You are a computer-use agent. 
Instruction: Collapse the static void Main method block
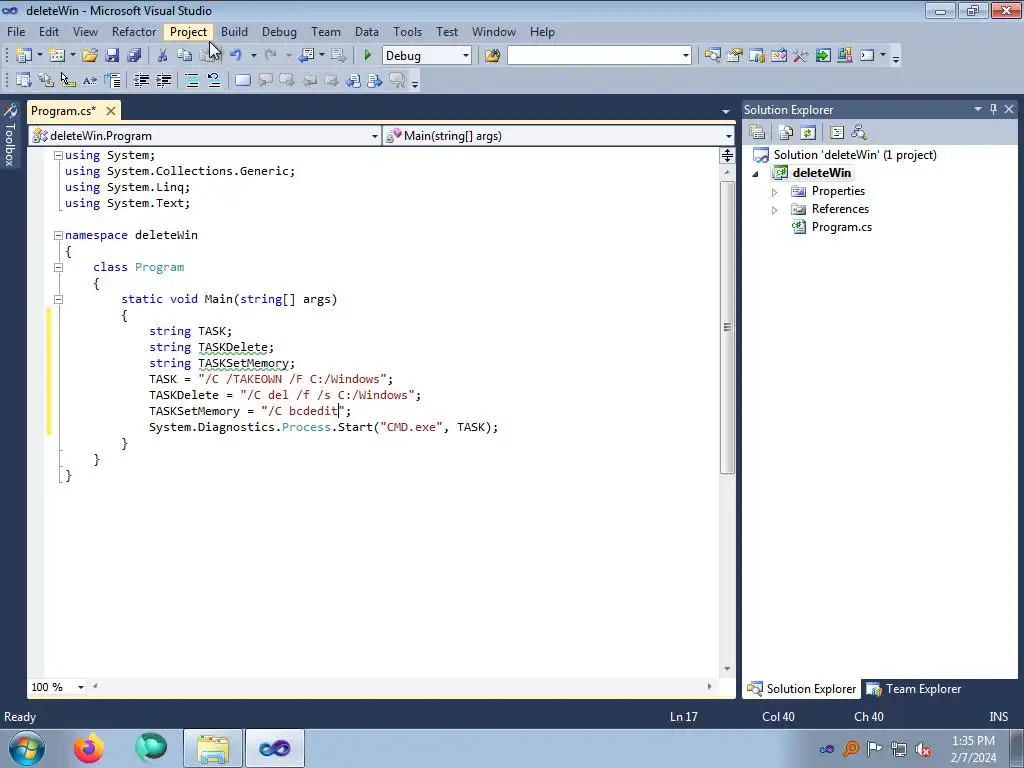pyautogui.click(x=58, y=299)
